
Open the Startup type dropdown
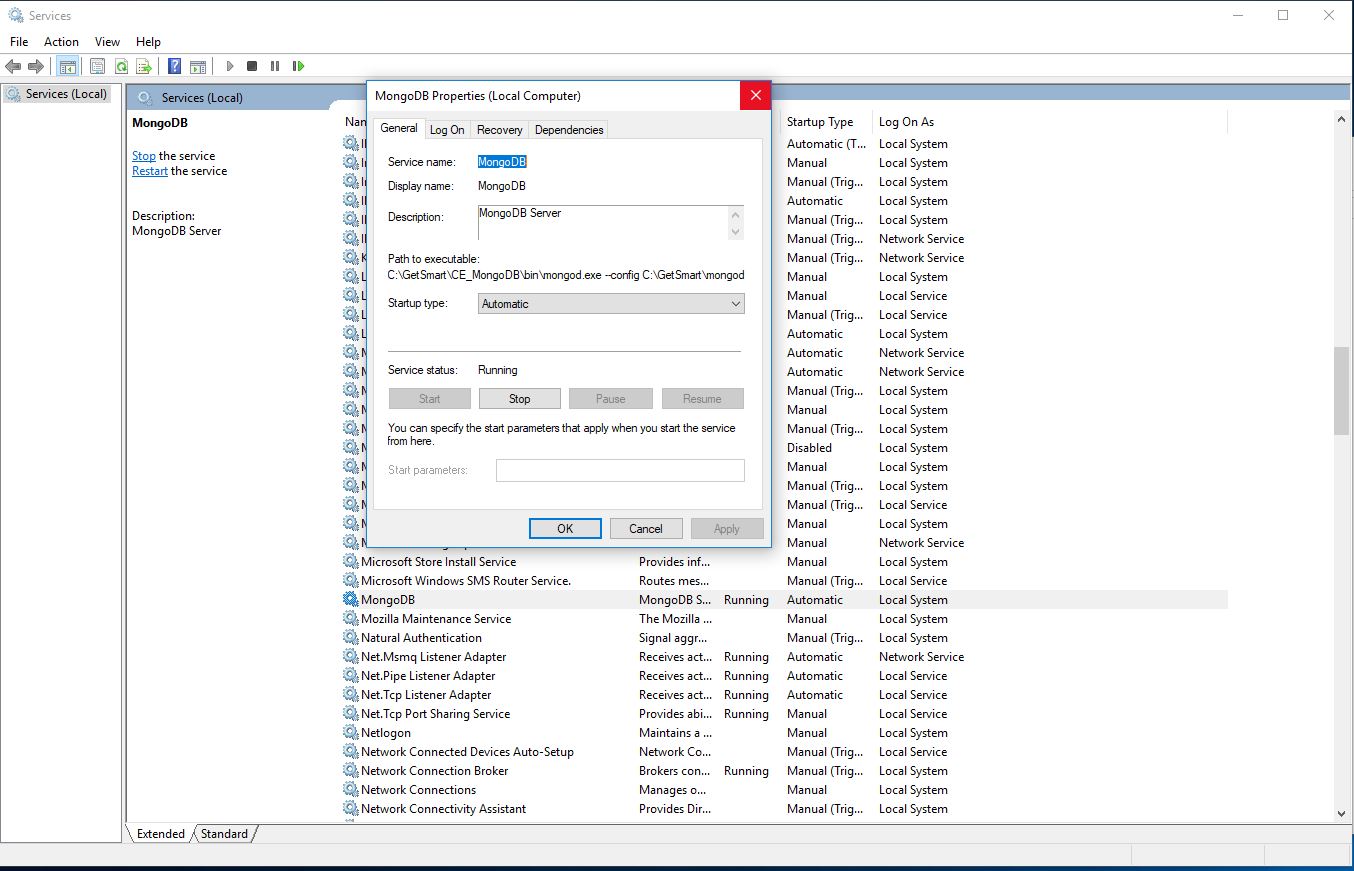[611, 304]
